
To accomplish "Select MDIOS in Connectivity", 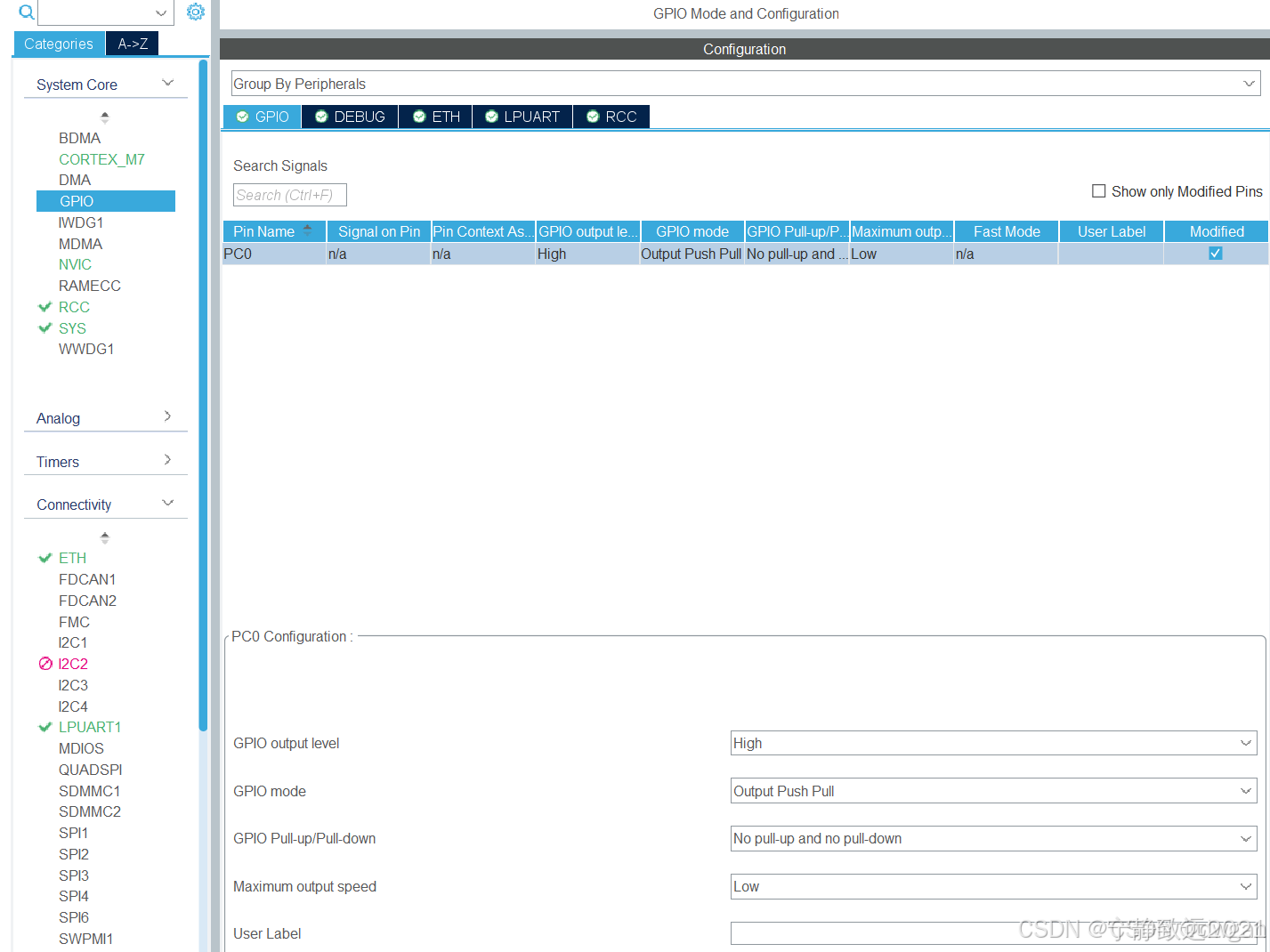I will pyautogui.click(x=81, y=748).
